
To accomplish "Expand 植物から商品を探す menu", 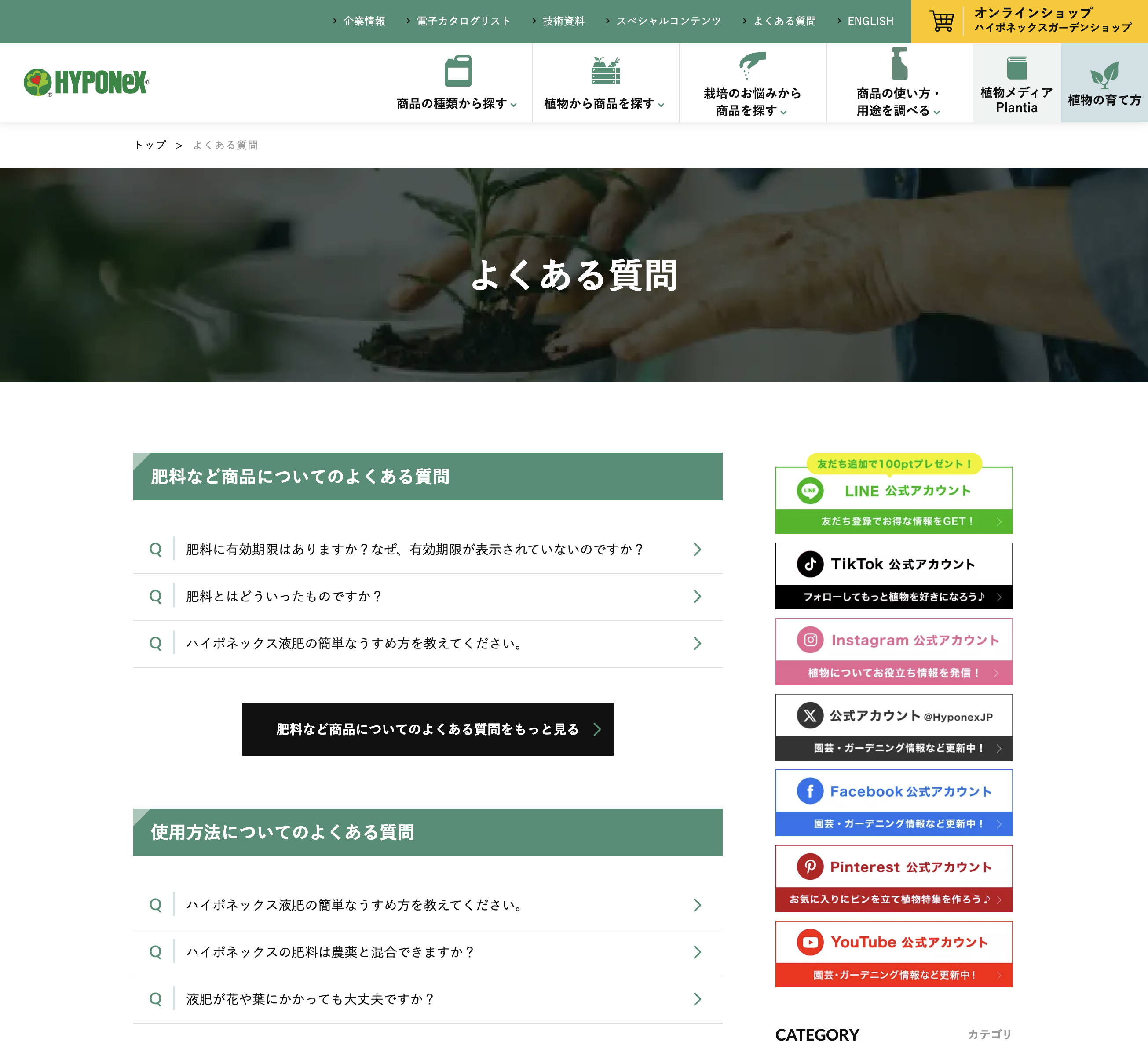I will [604, 104].
